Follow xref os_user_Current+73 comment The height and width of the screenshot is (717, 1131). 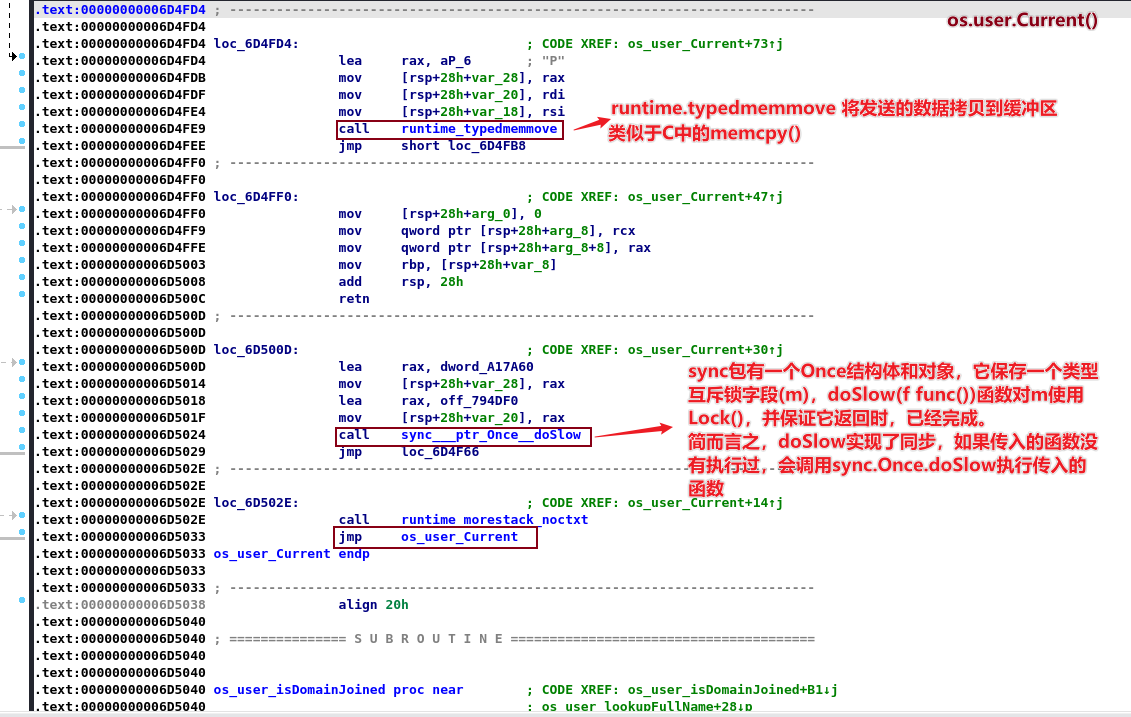coord(705,44)
